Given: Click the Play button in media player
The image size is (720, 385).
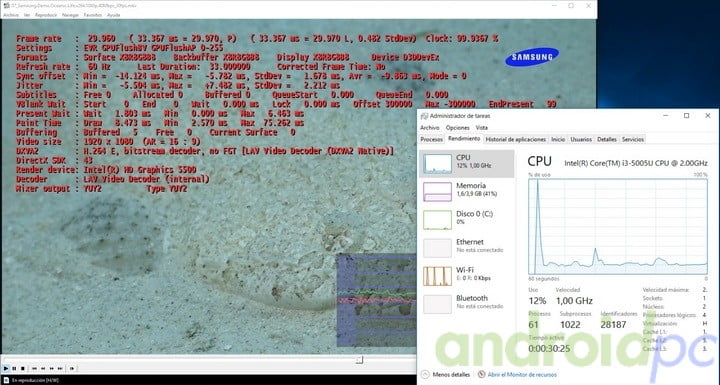Looking at the screenshot, I should pos(6,368).
